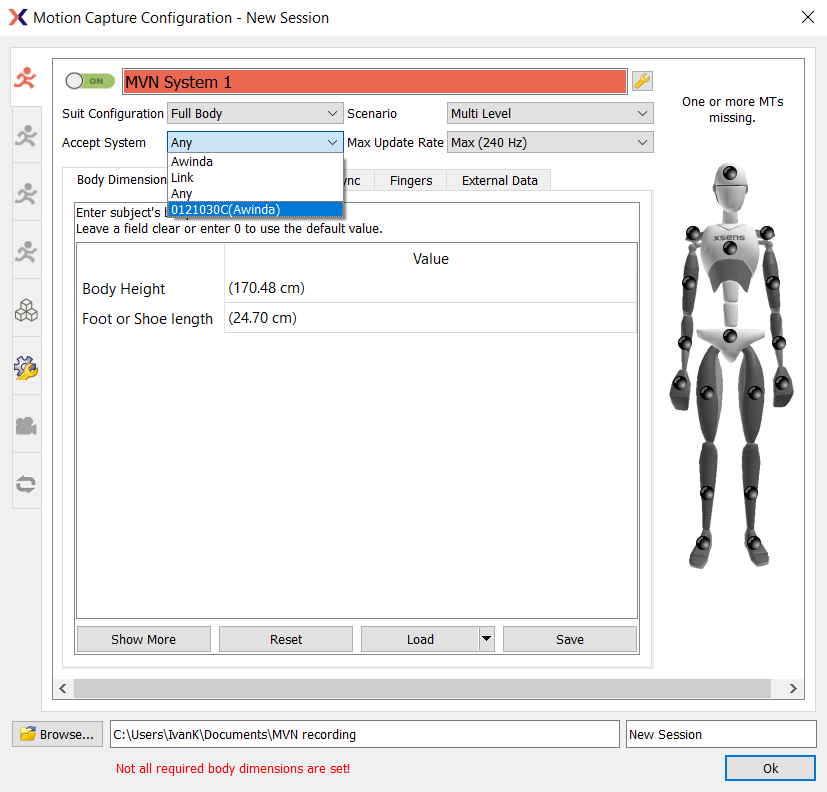
Task: Open the fourth gray runner system tab
Action: (26, 252)
